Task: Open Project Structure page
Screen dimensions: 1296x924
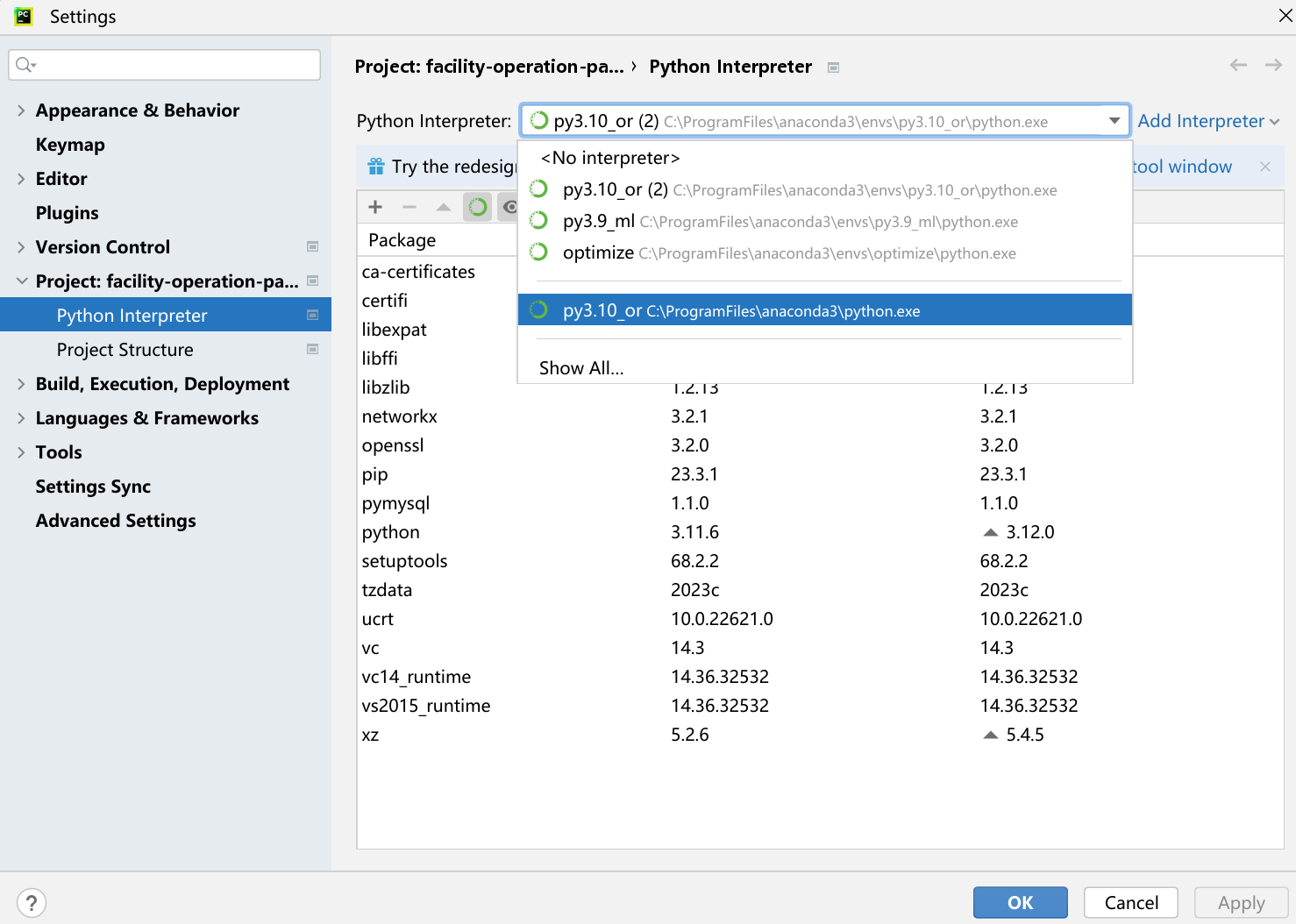Action: coord(125,350)
